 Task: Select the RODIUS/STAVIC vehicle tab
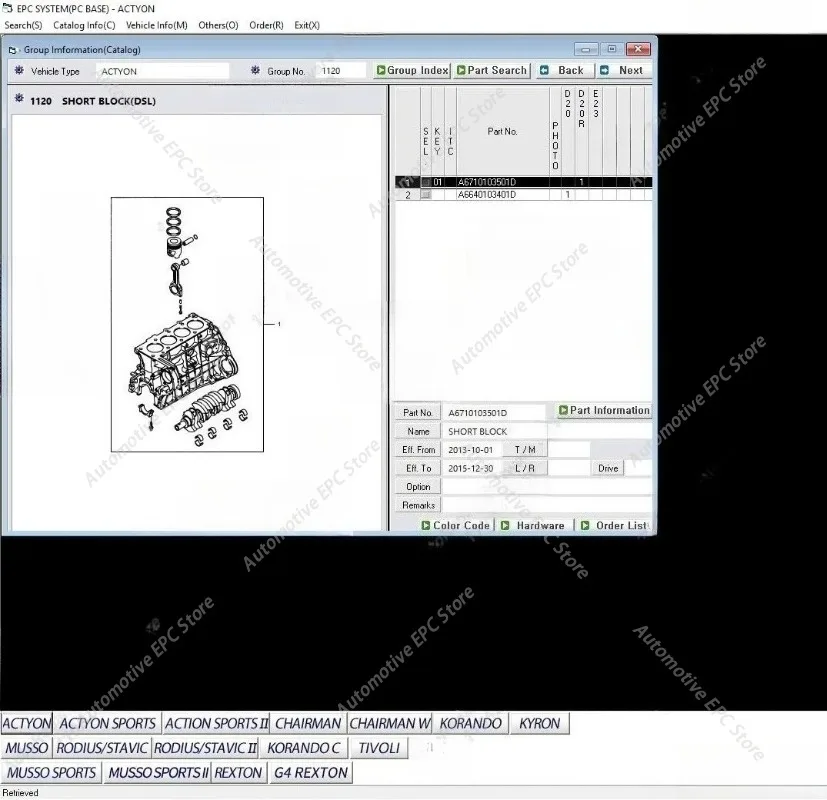(x=102, y=748)
